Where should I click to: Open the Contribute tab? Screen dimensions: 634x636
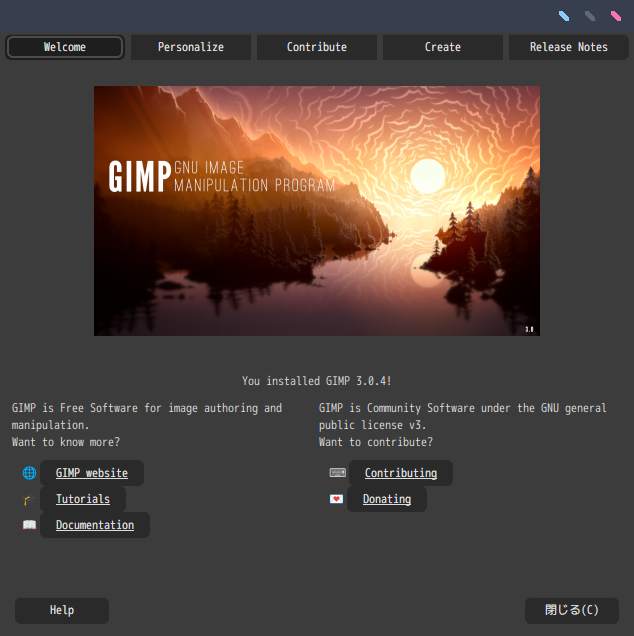317,47
